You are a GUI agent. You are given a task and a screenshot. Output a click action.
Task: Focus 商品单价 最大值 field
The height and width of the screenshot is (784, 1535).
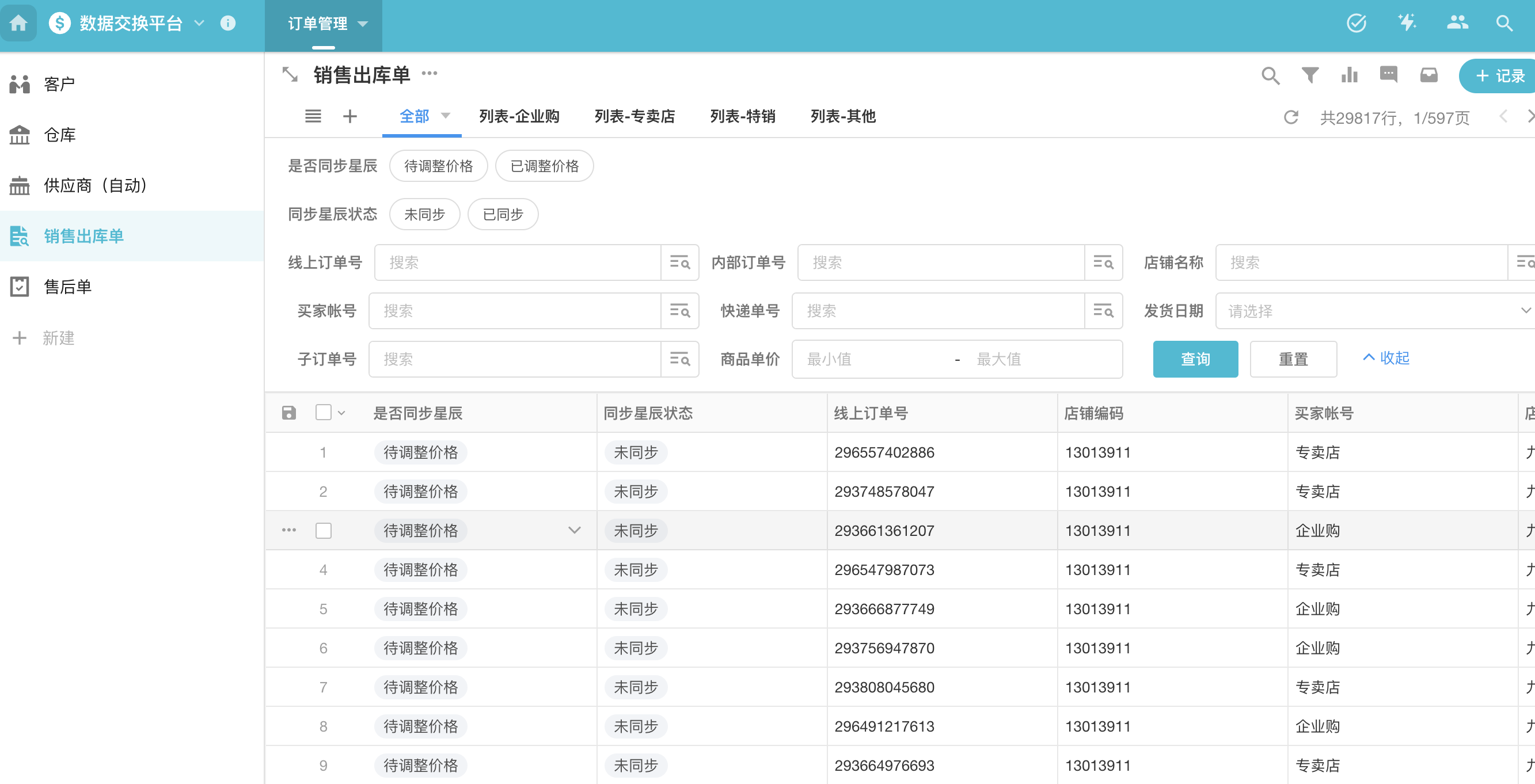[x=1043, y=359]
